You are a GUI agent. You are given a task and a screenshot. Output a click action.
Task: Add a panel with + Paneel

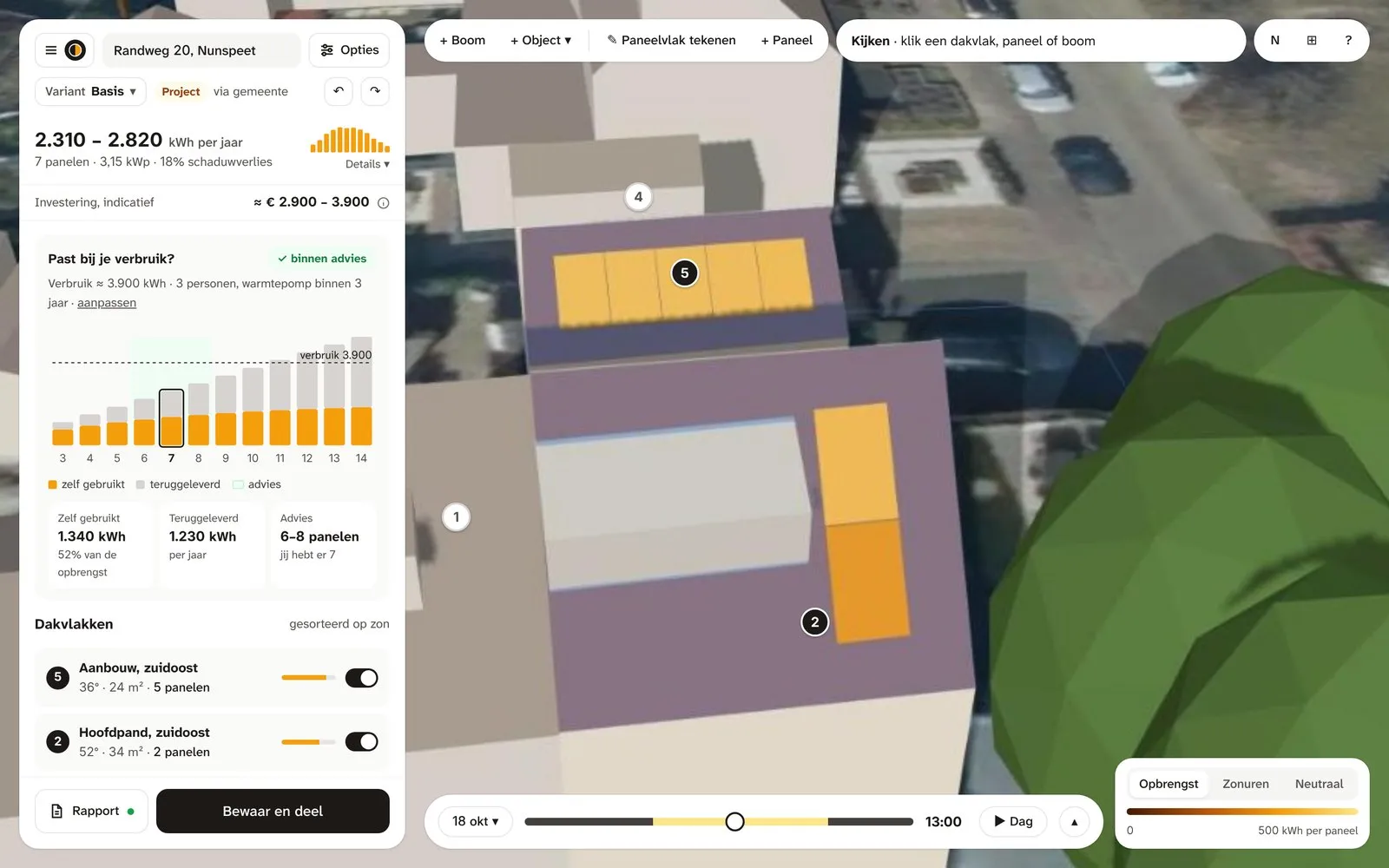point(787,41)
